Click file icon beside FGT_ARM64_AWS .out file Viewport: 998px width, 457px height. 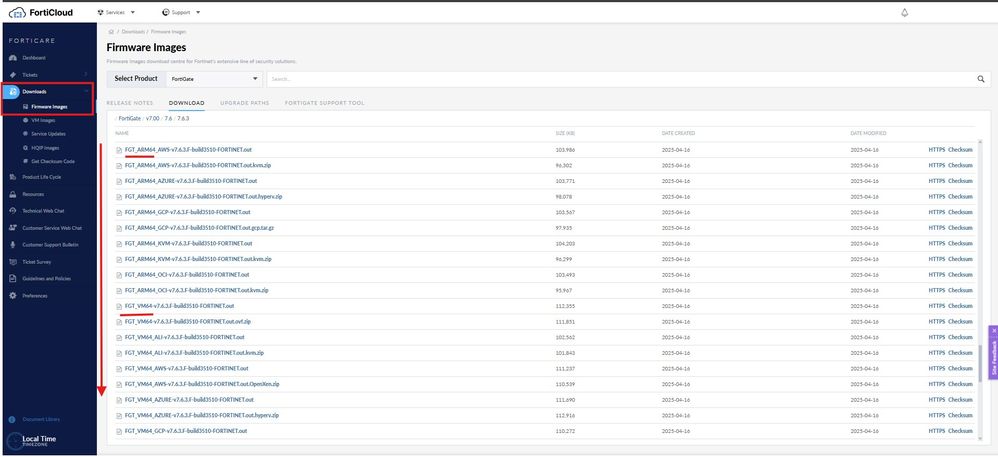[119, 150]
